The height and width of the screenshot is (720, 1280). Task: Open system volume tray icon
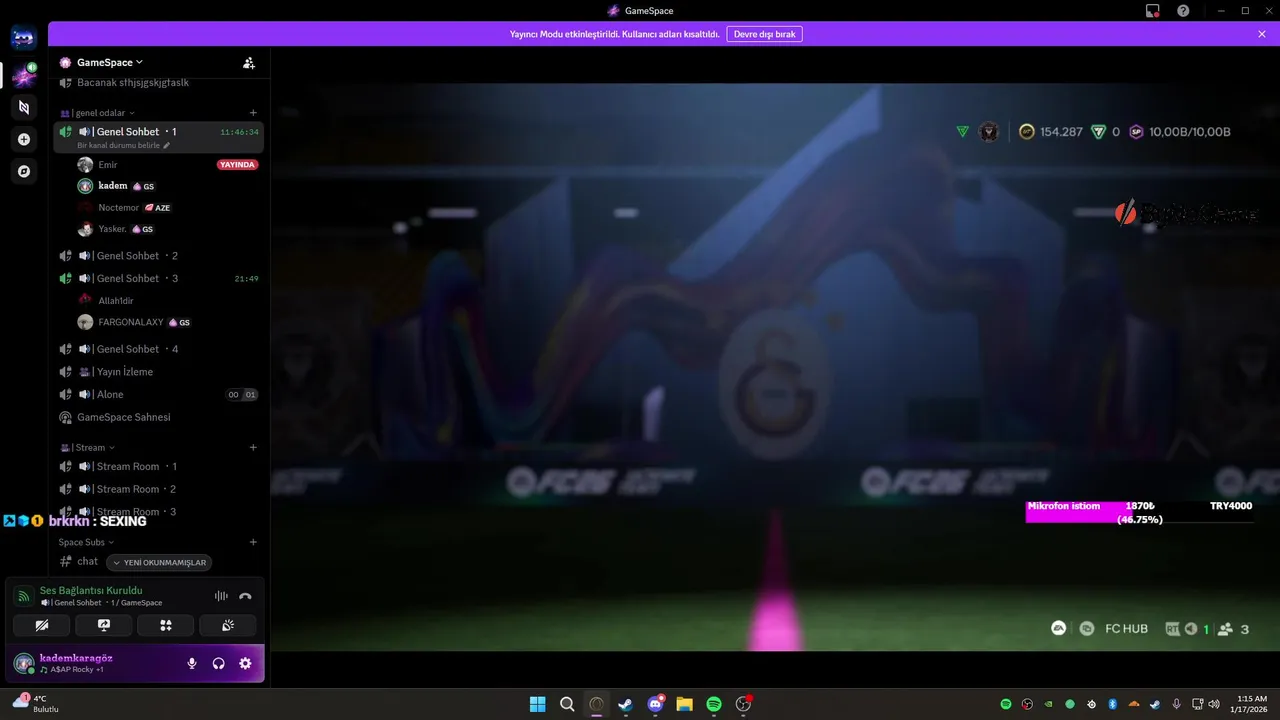[1214, 704]
